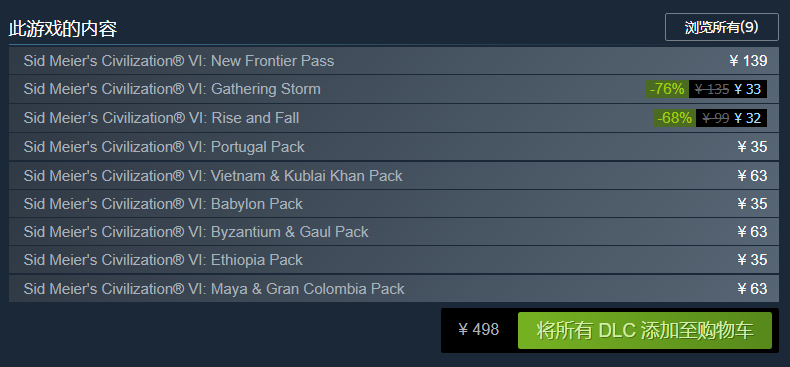The width and height of the screenshot is (790, 367).
Task: Select the Babylon Pack entry
Action: (393, 204)
